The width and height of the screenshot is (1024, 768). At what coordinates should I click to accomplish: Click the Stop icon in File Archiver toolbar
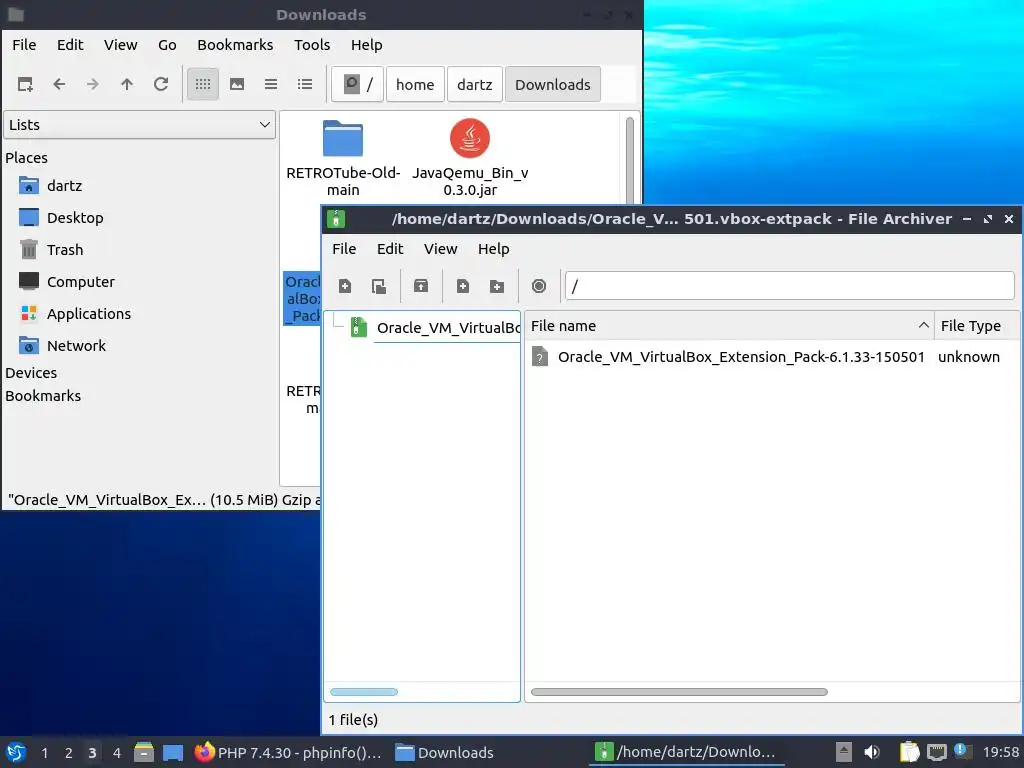(539, 286)
